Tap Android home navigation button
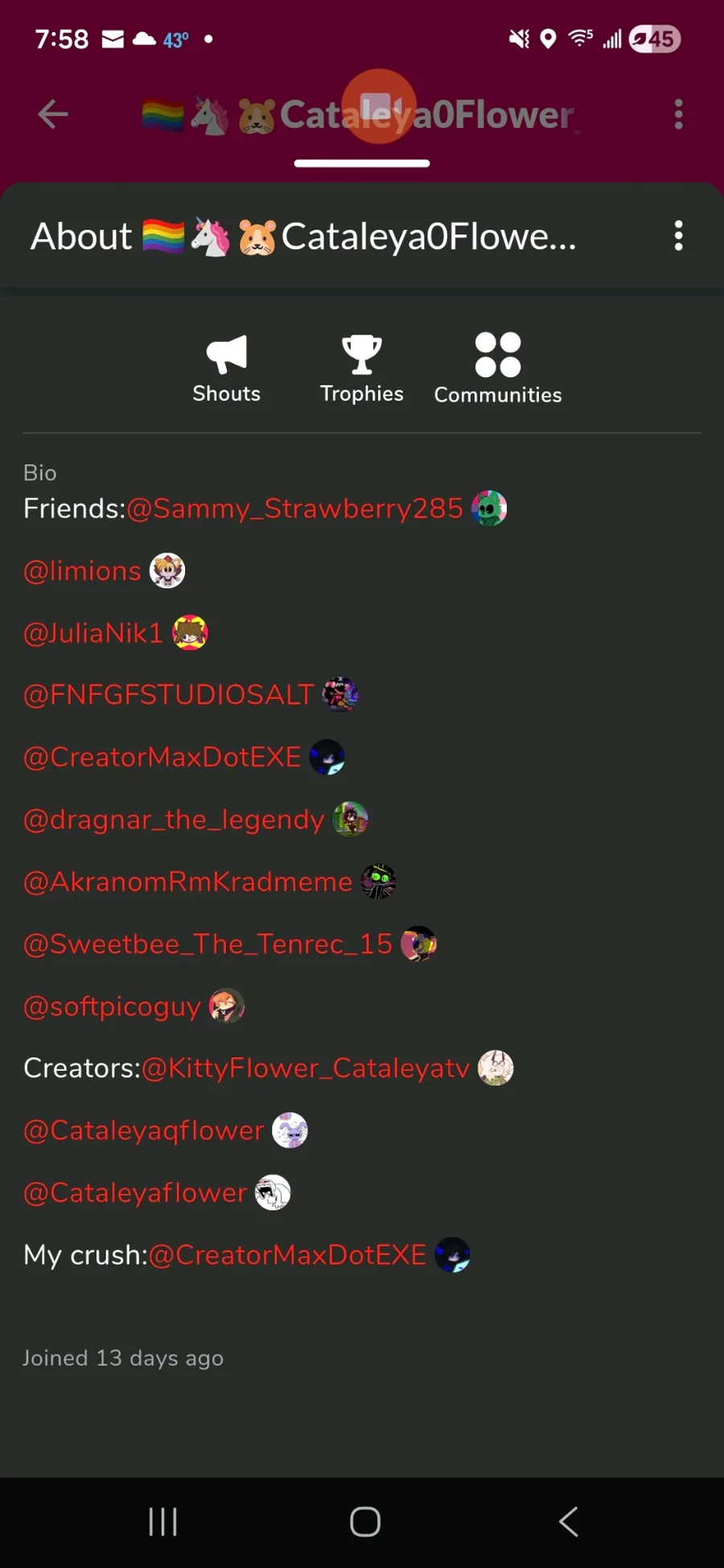The height and width of the screenshot is (1568, 724). pyautogui.click(x=365, y=1521)
